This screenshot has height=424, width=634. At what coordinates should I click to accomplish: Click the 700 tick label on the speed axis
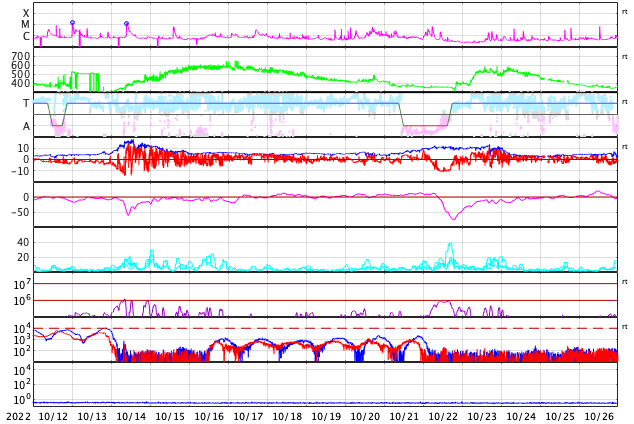pos(21,56)
